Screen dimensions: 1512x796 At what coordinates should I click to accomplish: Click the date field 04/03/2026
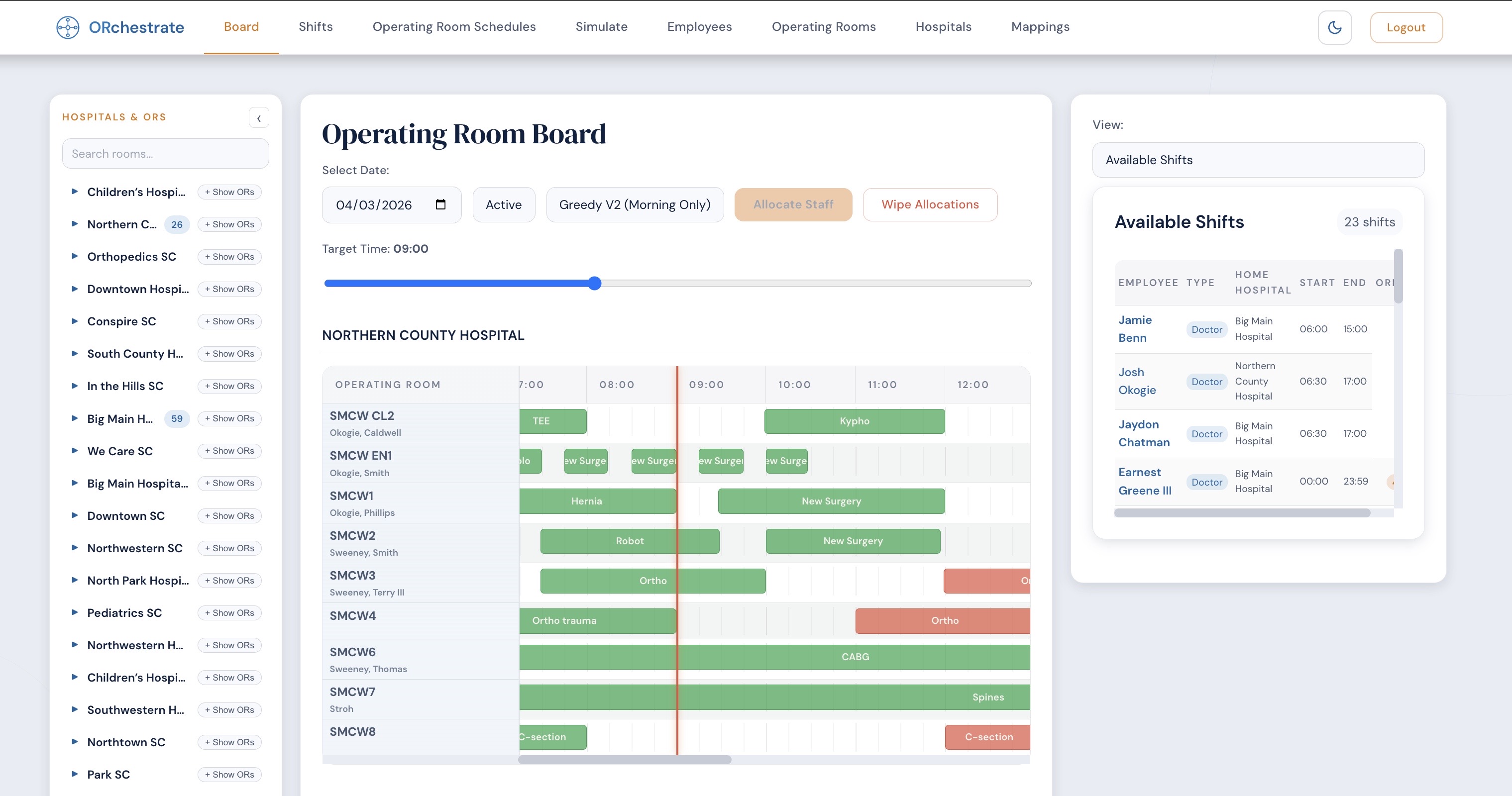[392, 204]
